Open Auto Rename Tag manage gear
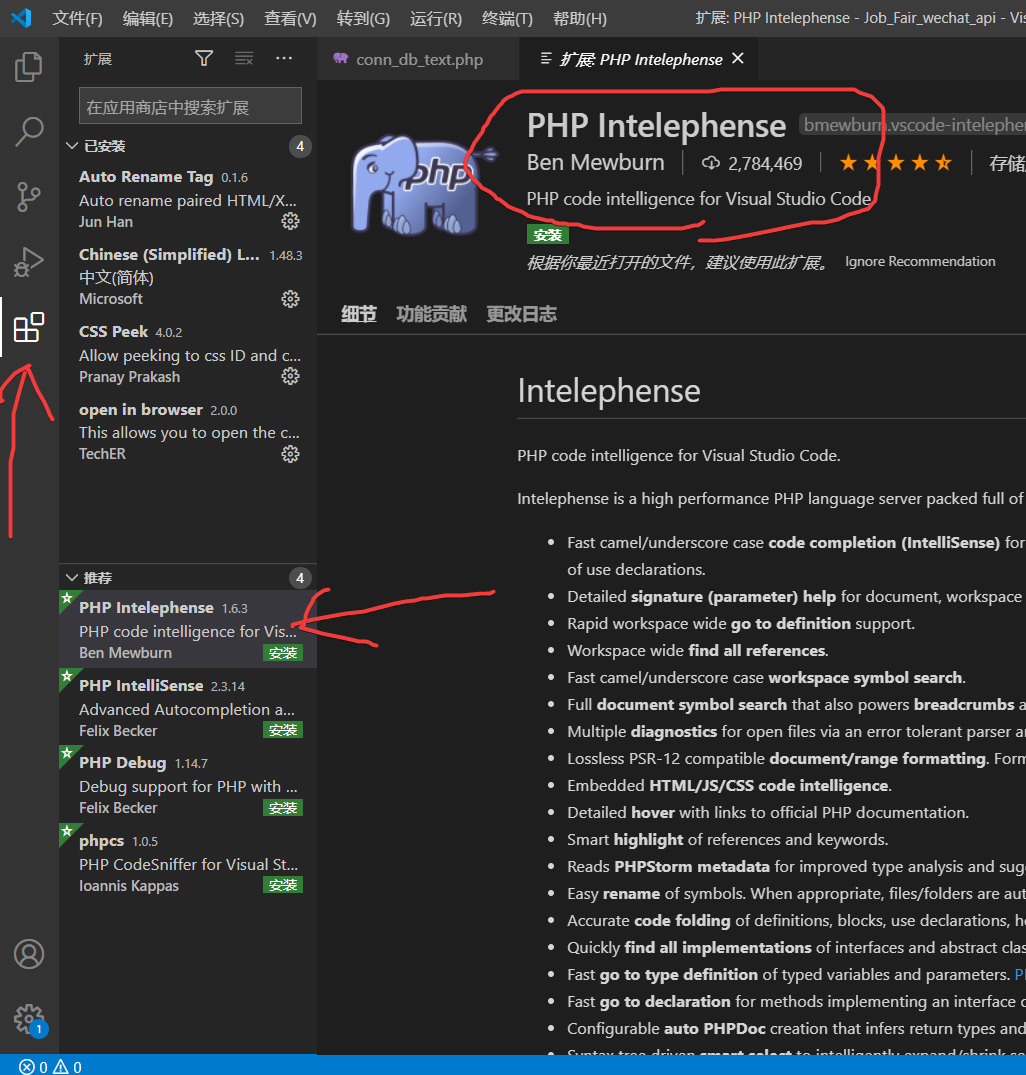Screen dimensions: 1026x1075 click(x=291, y=221)
